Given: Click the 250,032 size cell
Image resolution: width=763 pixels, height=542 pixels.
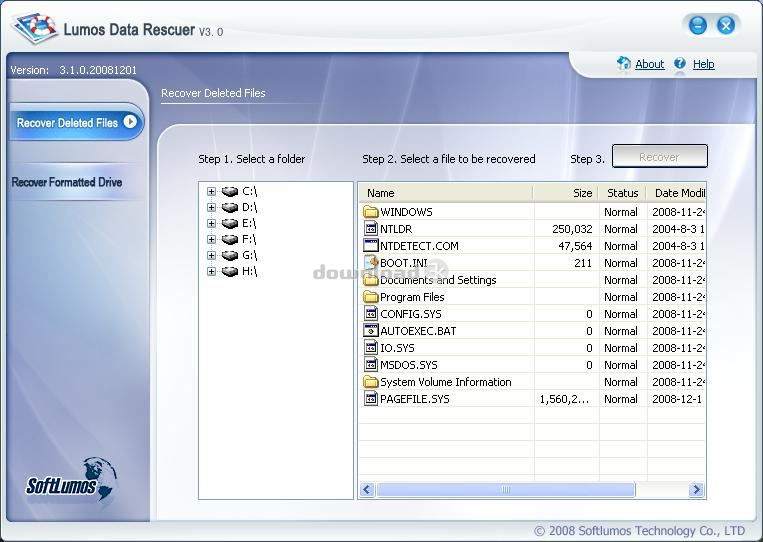Looking at the screenshot, I should click(572, 229).
